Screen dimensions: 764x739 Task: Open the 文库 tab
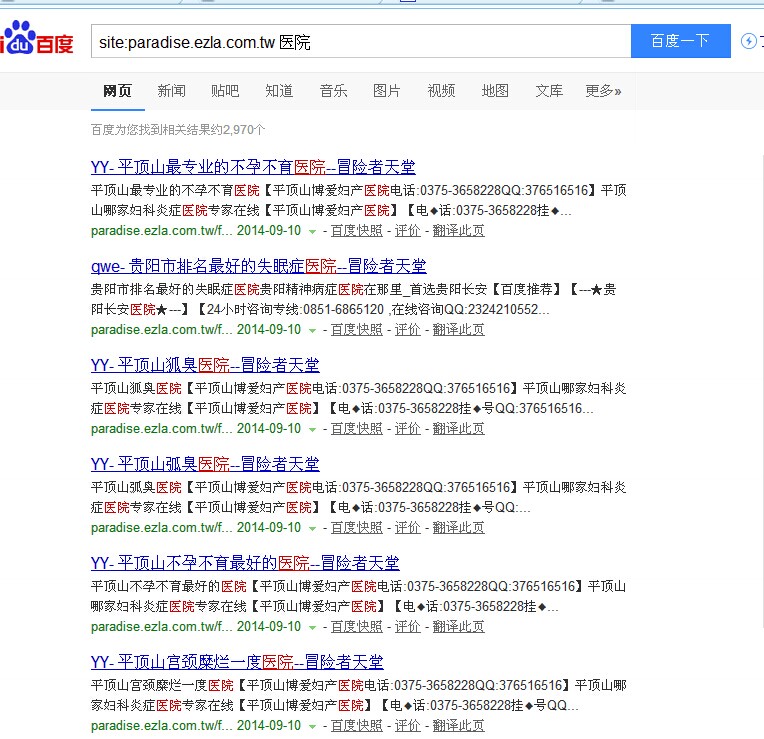tap(549, 91)
